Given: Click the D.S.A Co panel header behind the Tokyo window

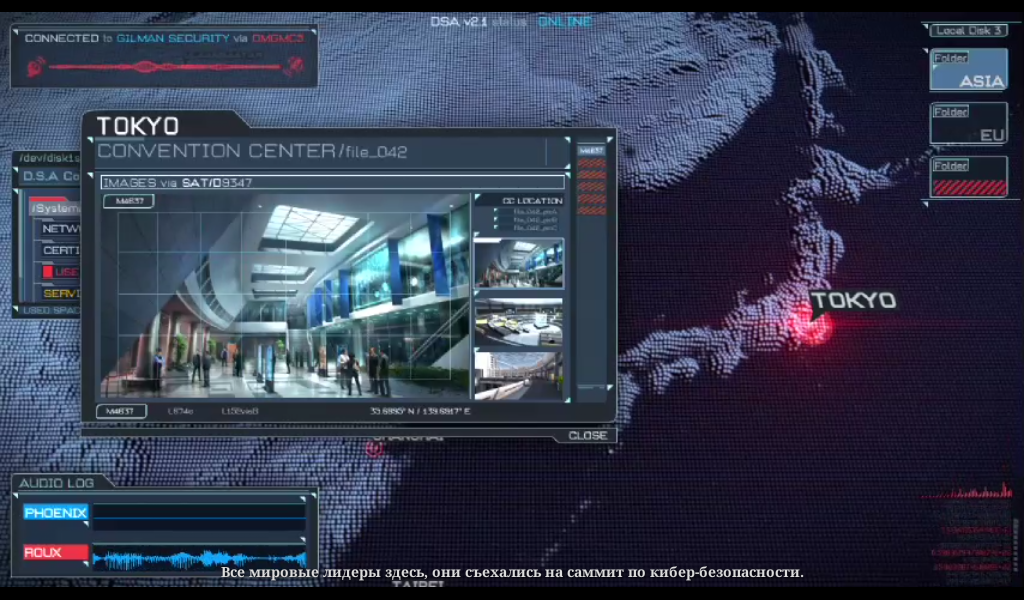Looking at the screenshot, I should (x=51, y=176).
